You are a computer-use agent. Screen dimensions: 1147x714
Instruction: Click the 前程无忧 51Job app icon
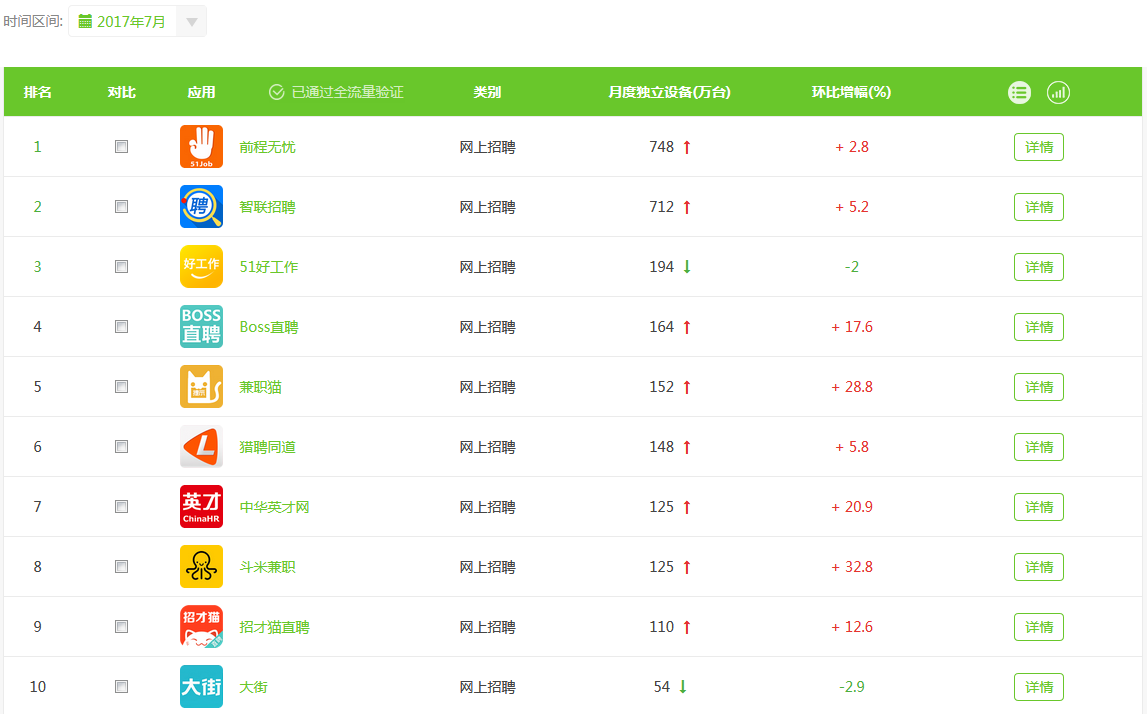201,146
